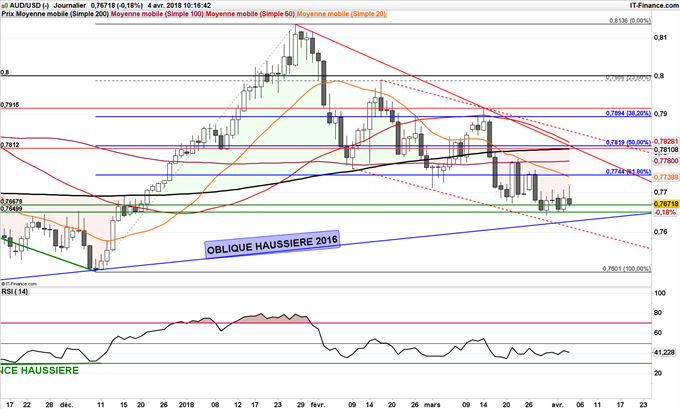Click the purple 0,77800 price tag

coord(666,161)
